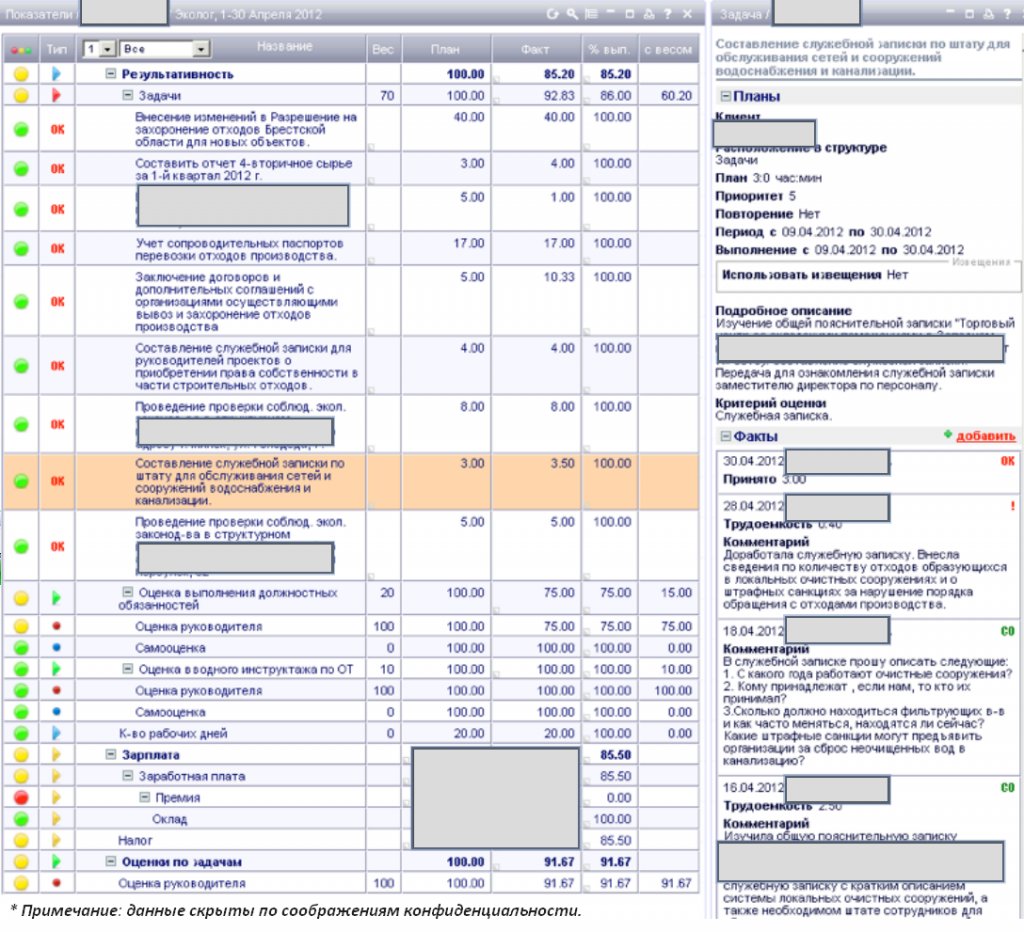1024x932 pixels.
Task: Open task Заключение договоров и дополнительных соглашений
Action: pyautogui.click(x=236, y=302)
